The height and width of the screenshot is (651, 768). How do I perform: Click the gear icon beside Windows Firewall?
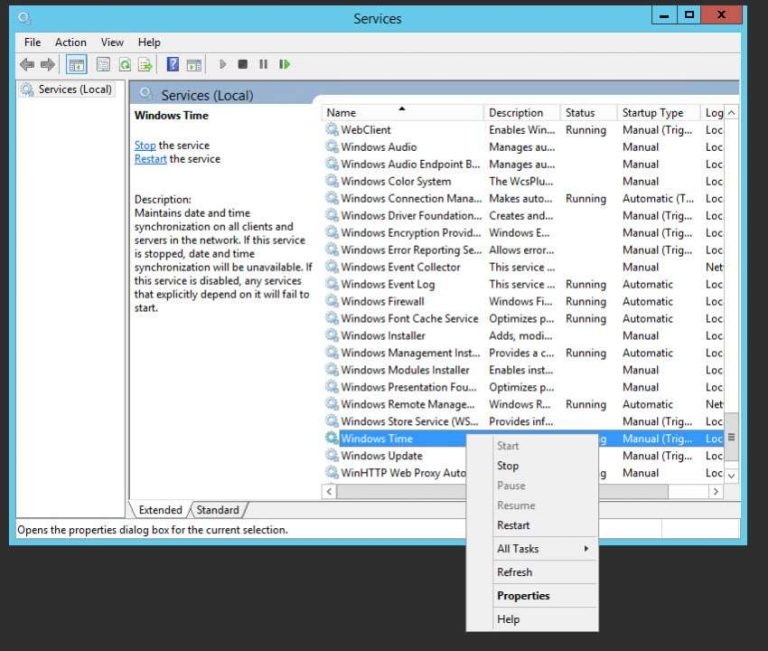332,301
